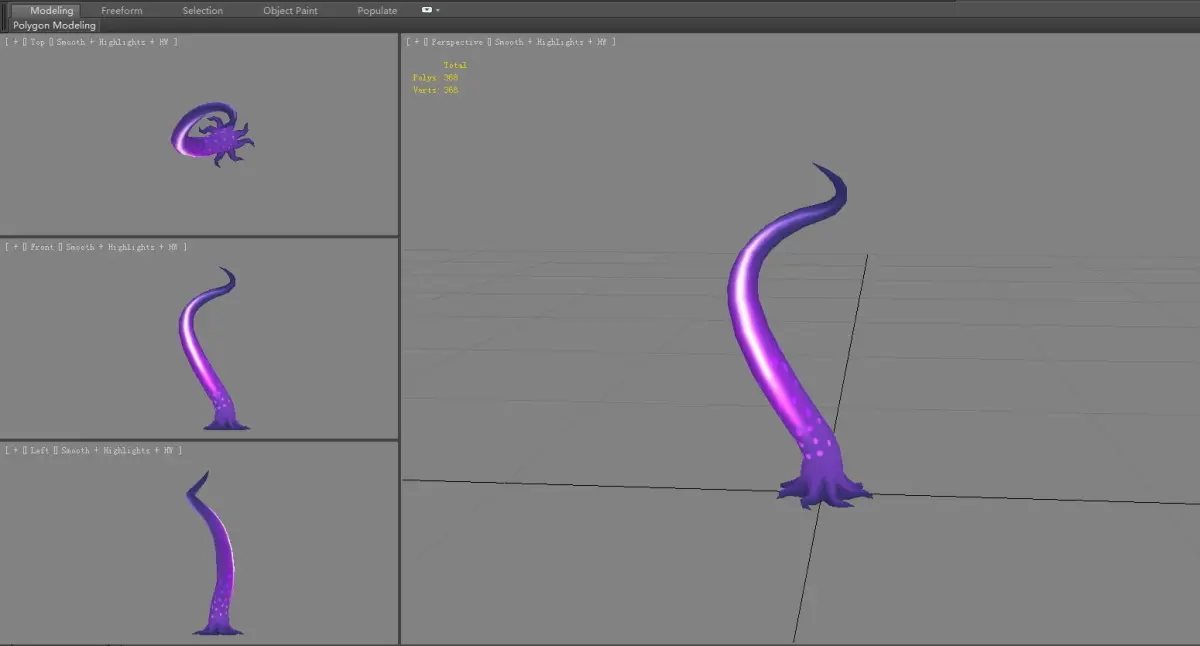Open the Populate ribbon tab
Image resolution: width=1200 pixels, height=646 pixels.
[x=377, y=10]
